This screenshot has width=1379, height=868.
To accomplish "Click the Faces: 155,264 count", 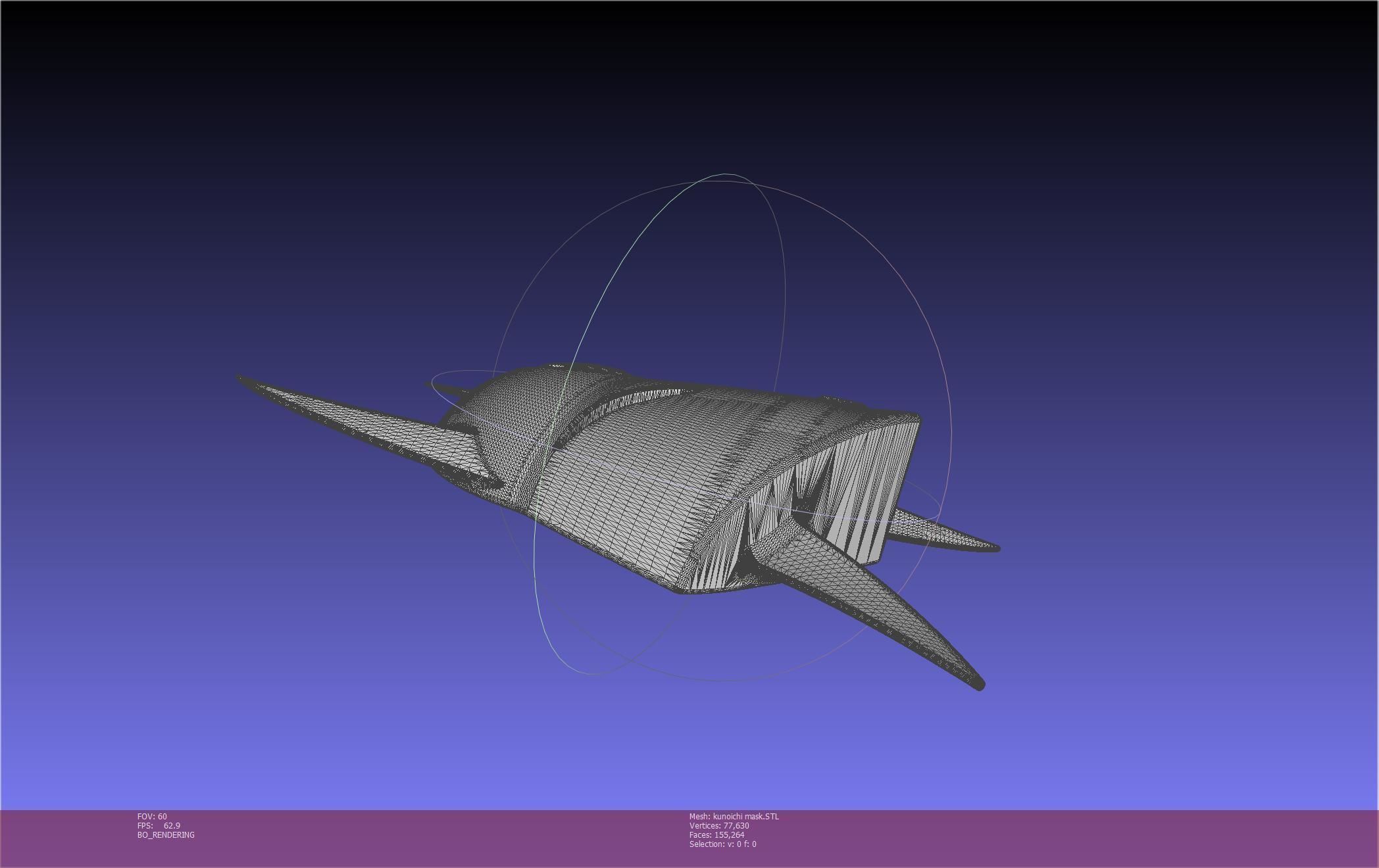I will [716, 834].
